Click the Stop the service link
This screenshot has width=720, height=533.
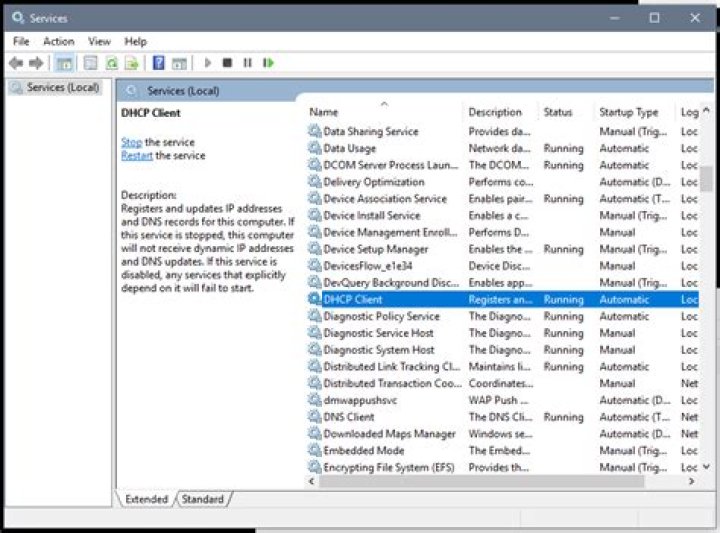click(x=132, y=142)
